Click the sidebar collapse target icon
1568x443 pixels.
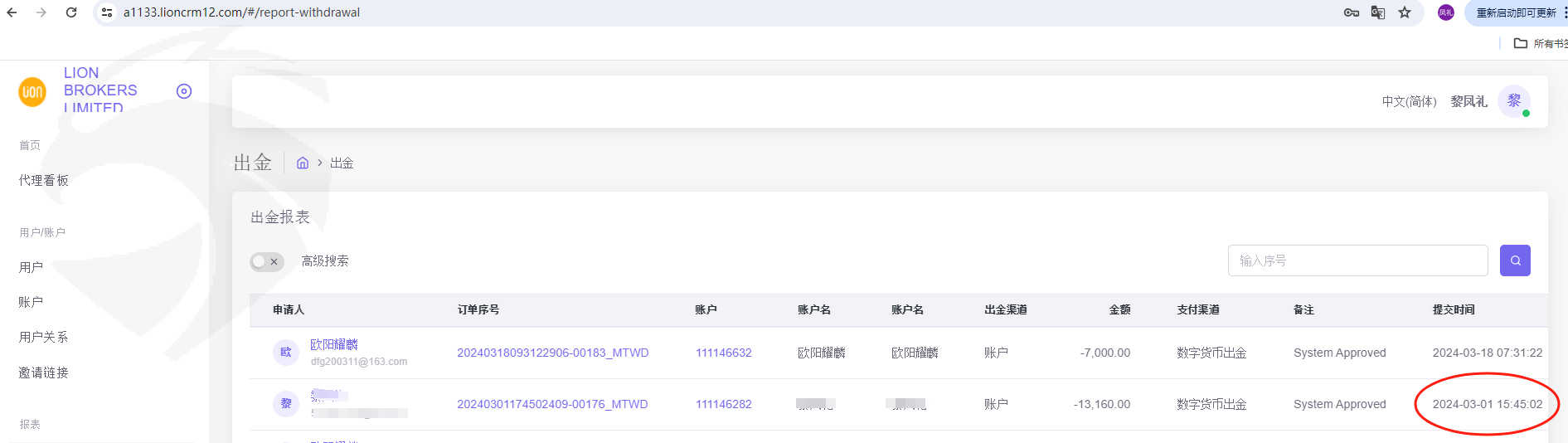(x=184, y=91)
